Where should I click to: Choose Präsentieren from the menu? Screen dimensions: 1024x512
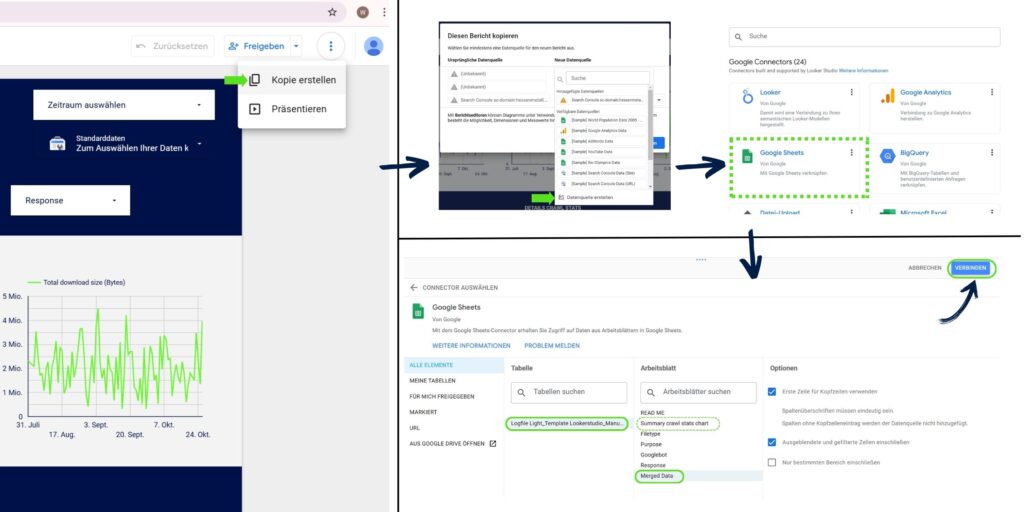(292, 109)
